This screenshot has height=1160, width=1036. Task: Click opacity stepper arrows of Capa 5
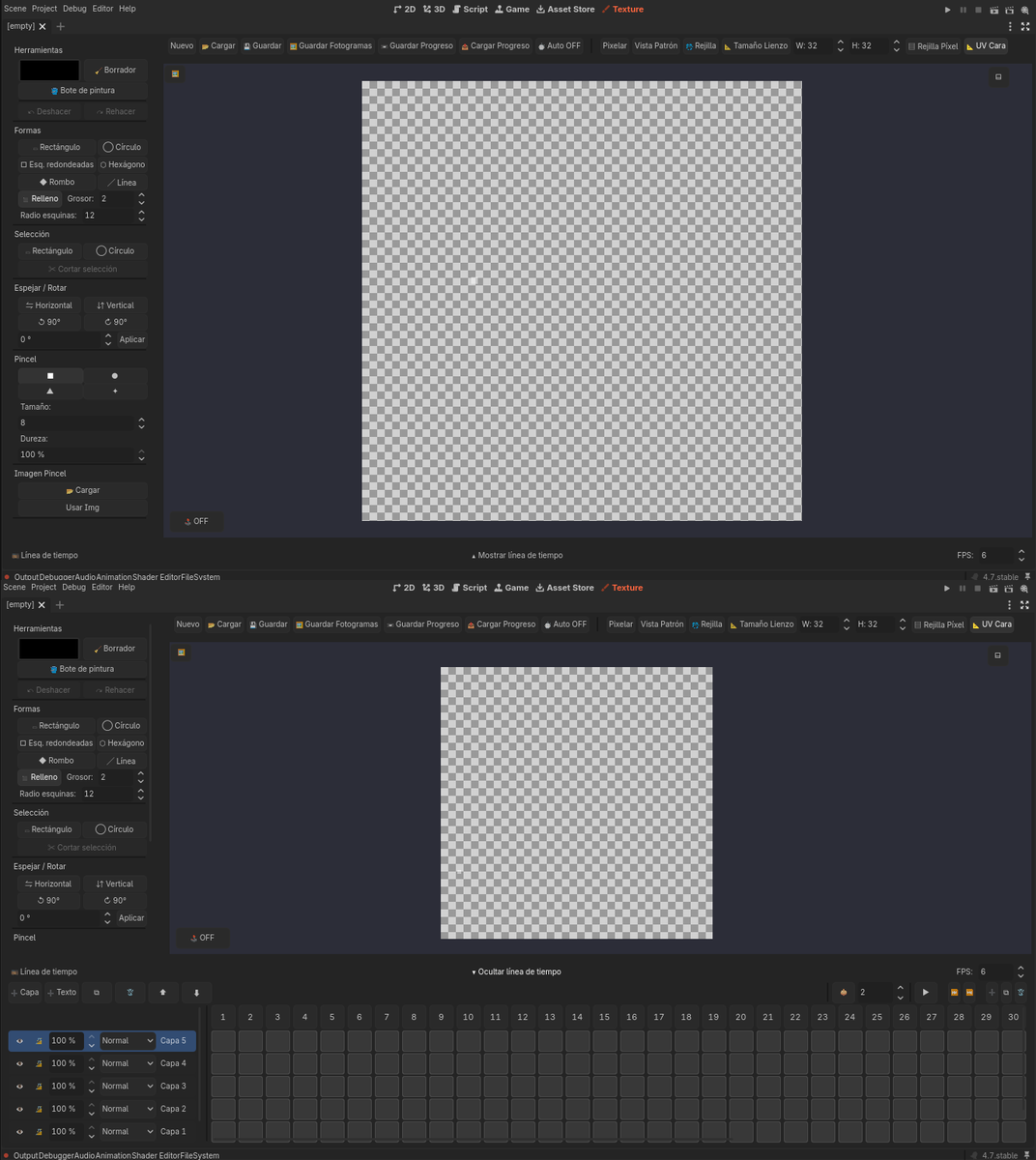(x=91, y=1041)
